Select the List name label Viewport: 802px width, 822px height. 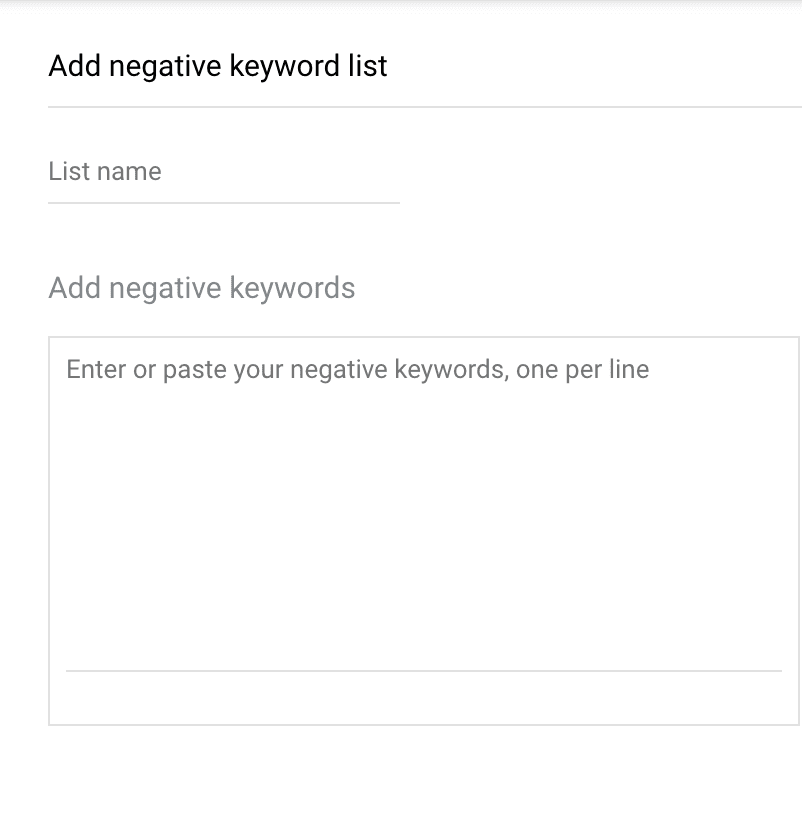104,171
